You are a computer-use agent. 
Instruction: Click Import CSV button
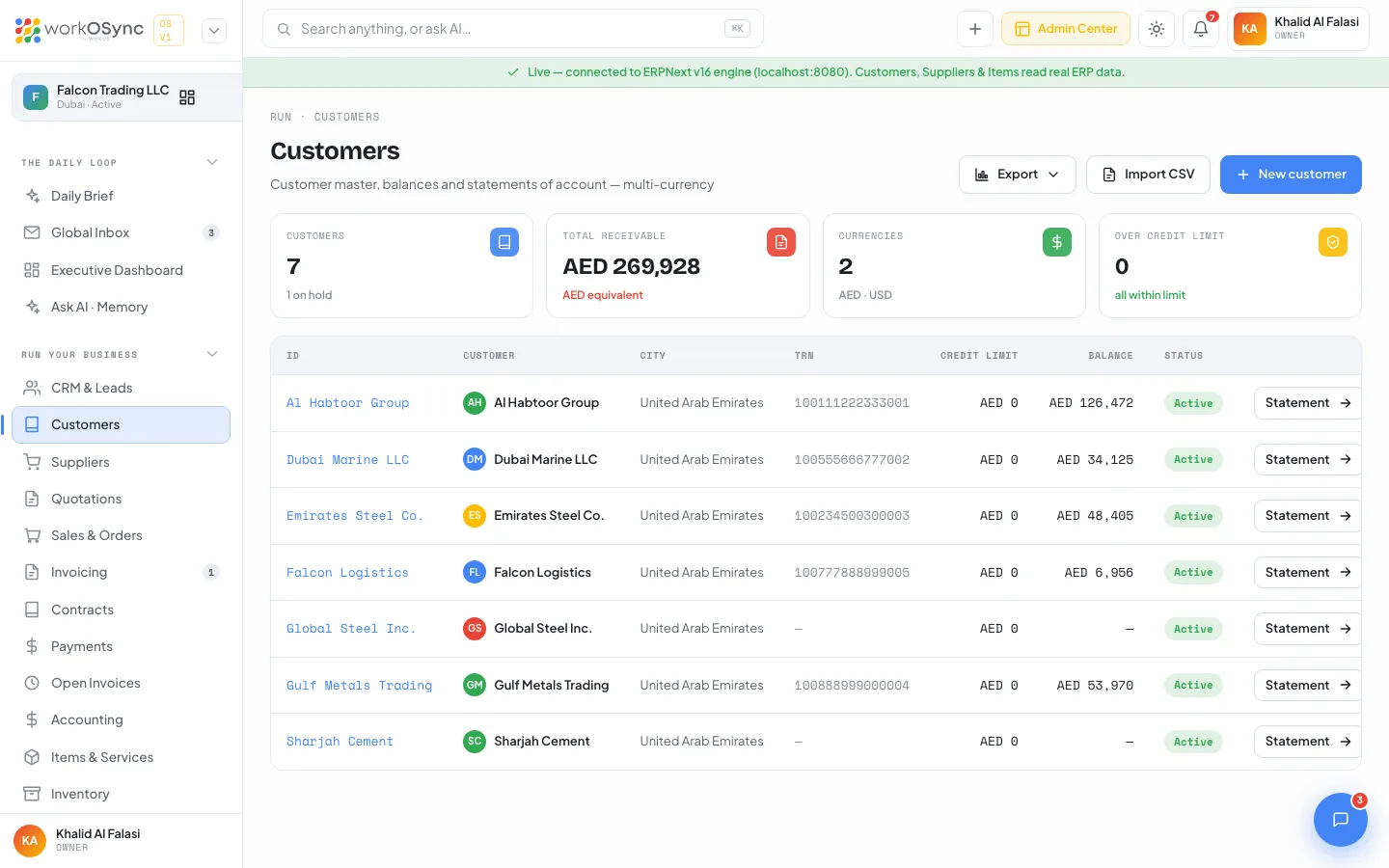click(1148, 175)
